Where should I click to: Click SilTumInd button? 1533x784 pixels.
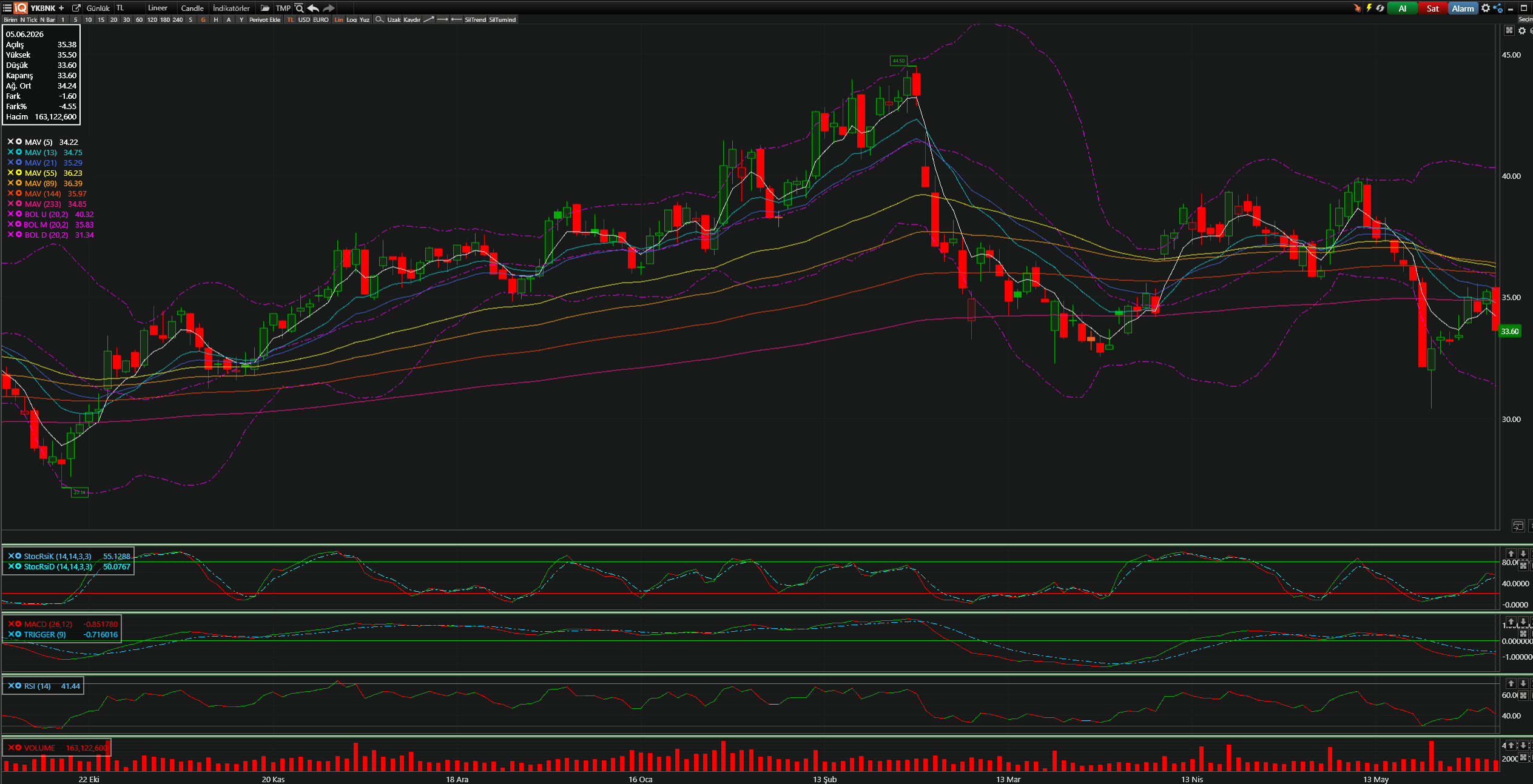502,19
